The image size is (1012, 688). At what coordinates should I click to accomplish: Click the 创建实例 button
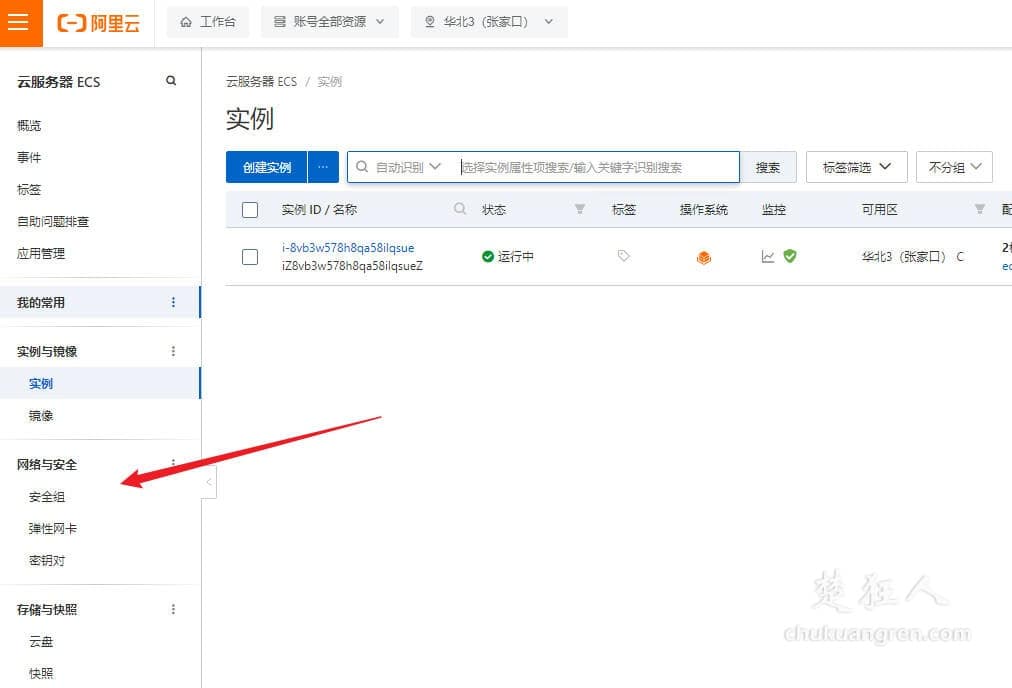(266, 167)
